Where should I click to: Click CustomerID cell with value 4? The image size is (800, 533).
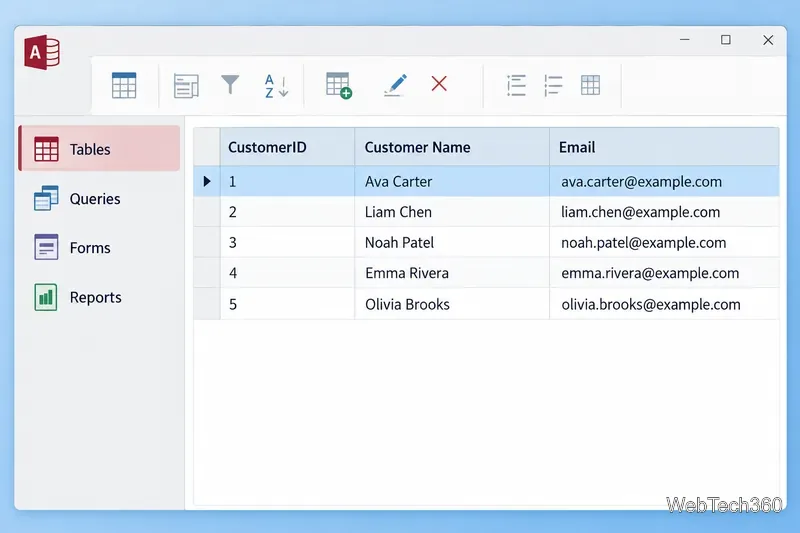[x=287, y=273]
